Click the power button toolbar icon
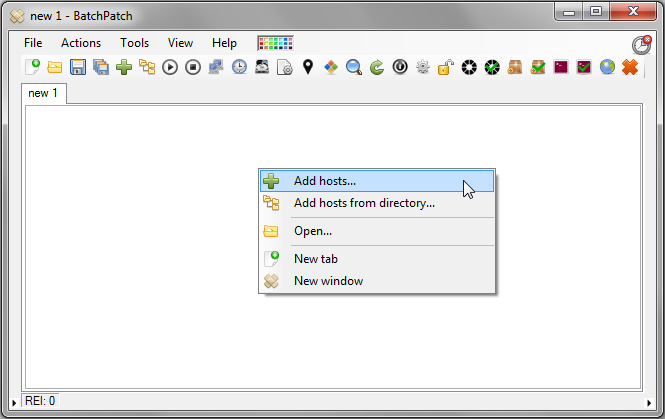665x419 pixels. click(400, 67)
